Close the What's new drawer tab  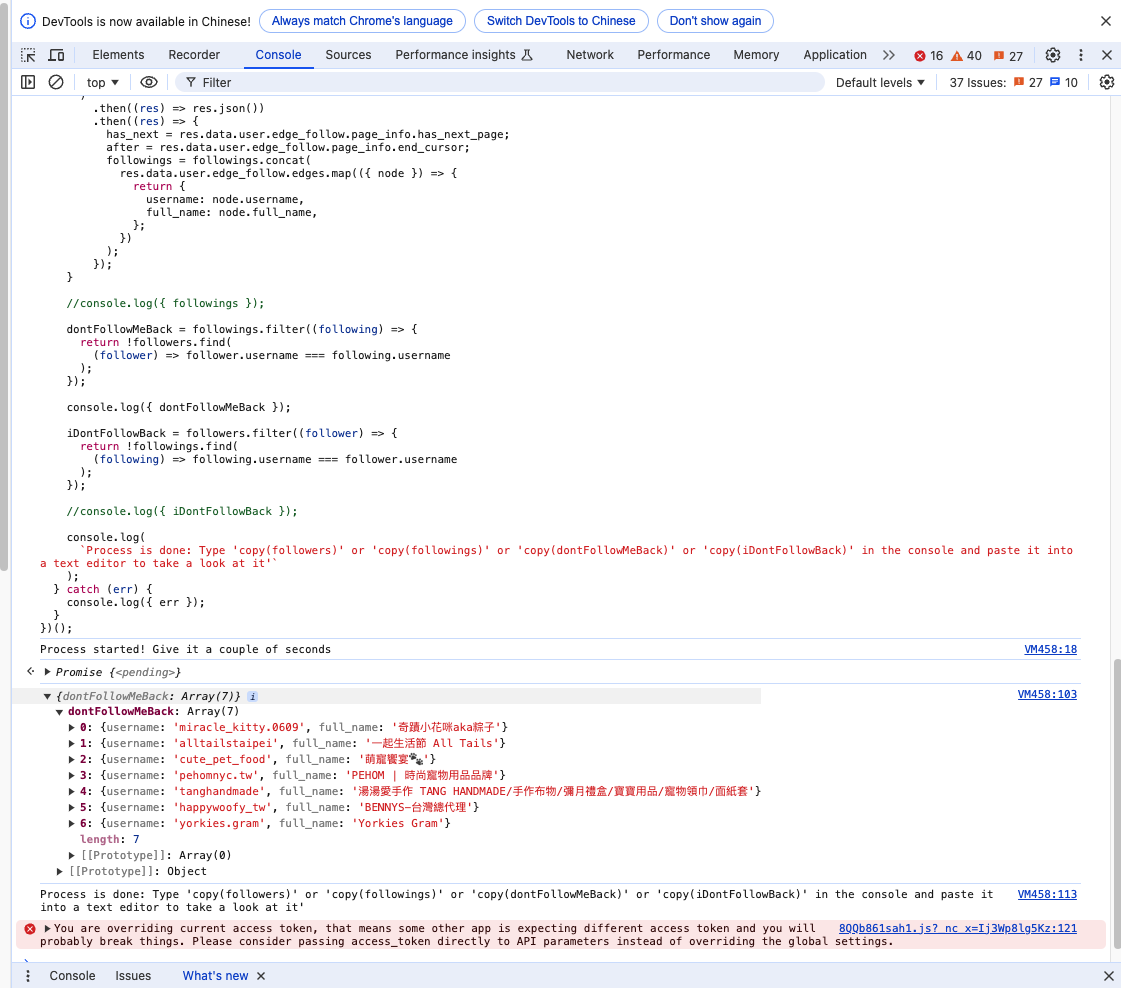(x=261, y=976)
